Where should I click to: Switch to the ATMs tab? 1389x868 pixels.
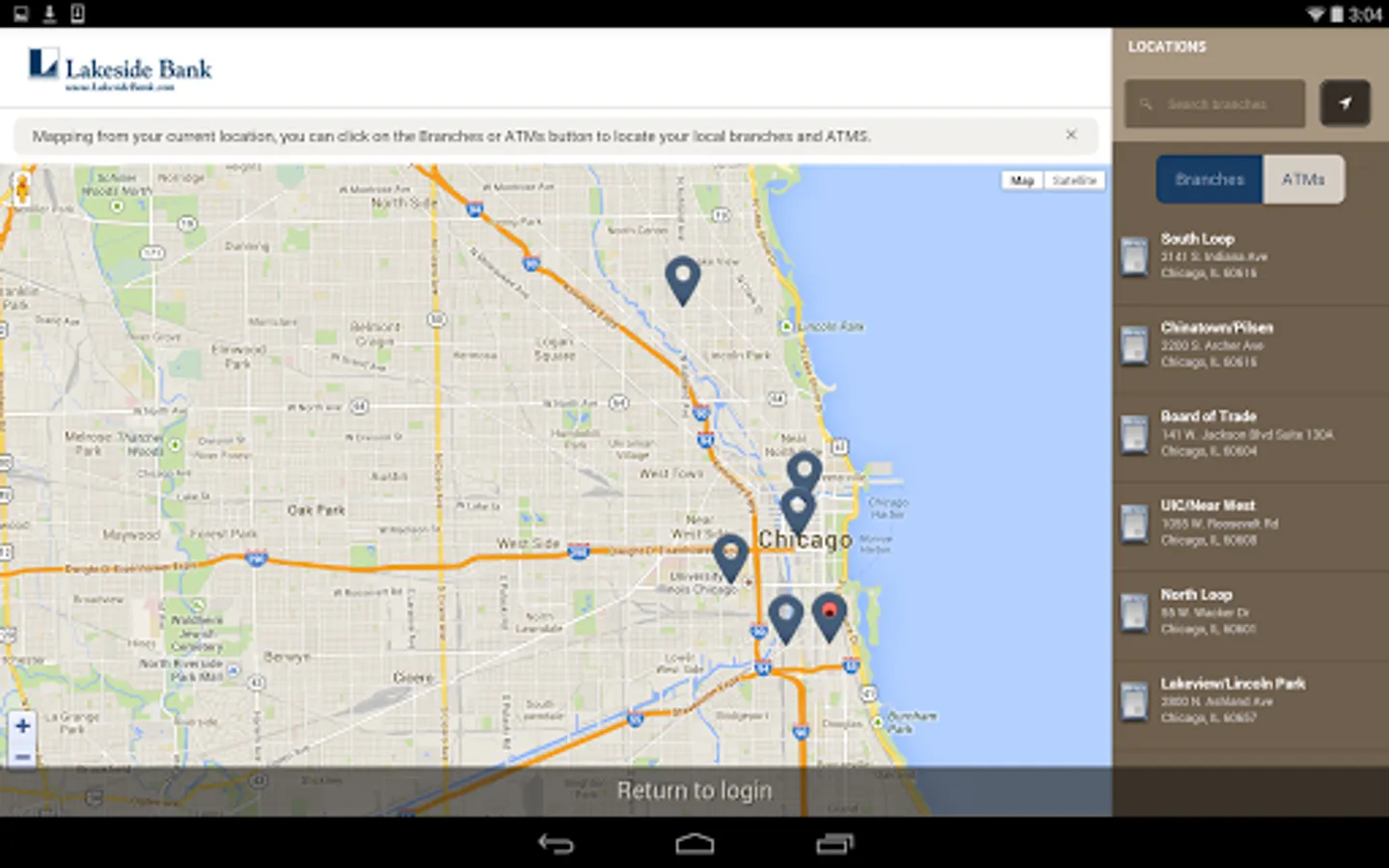pos(1303,179)
